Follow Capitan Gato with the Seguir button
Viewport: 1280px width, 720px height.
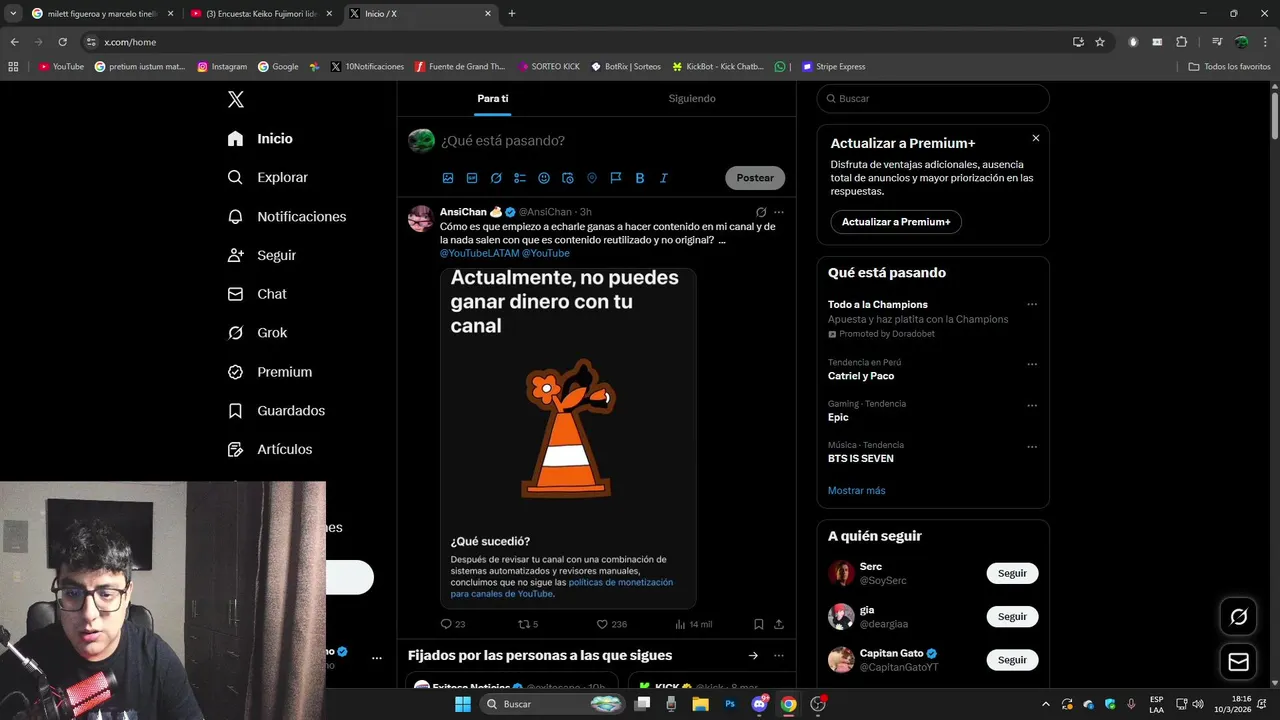[1012, 660]
